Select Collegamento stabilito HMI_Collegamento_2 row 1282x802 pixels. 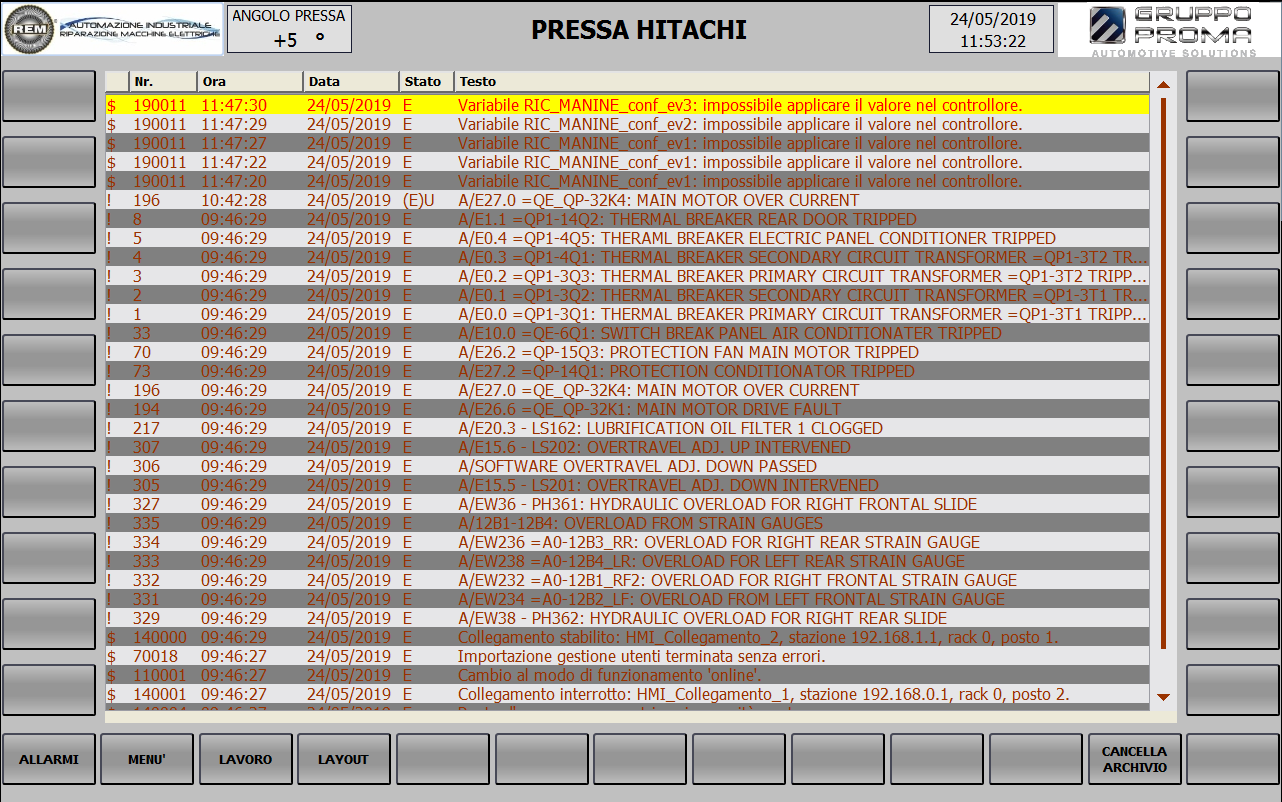click(627, 638)
